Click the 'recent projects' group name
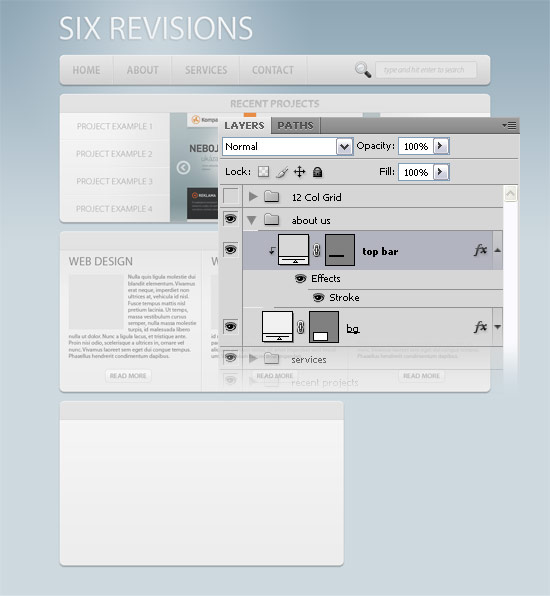 pyautogui.click(x=325, y=382)
